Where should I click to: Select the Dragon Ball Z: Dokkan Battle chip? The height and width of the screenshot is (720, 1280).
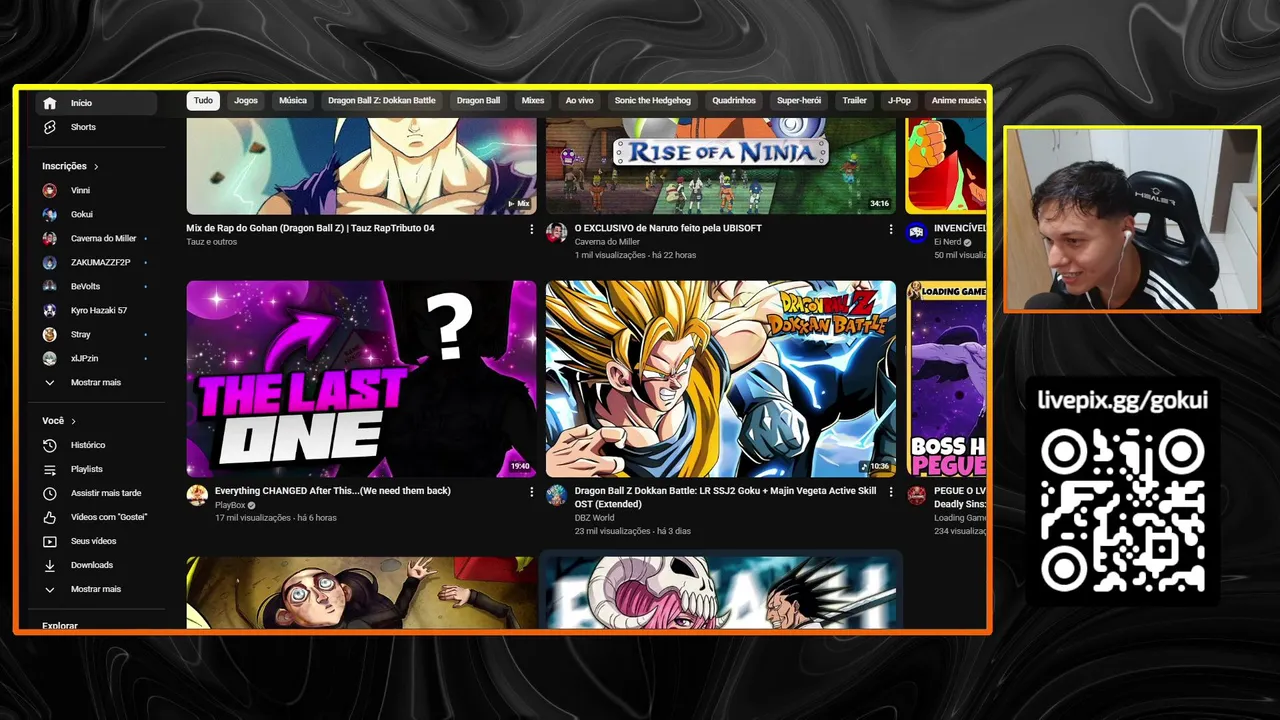click(382, 101)
